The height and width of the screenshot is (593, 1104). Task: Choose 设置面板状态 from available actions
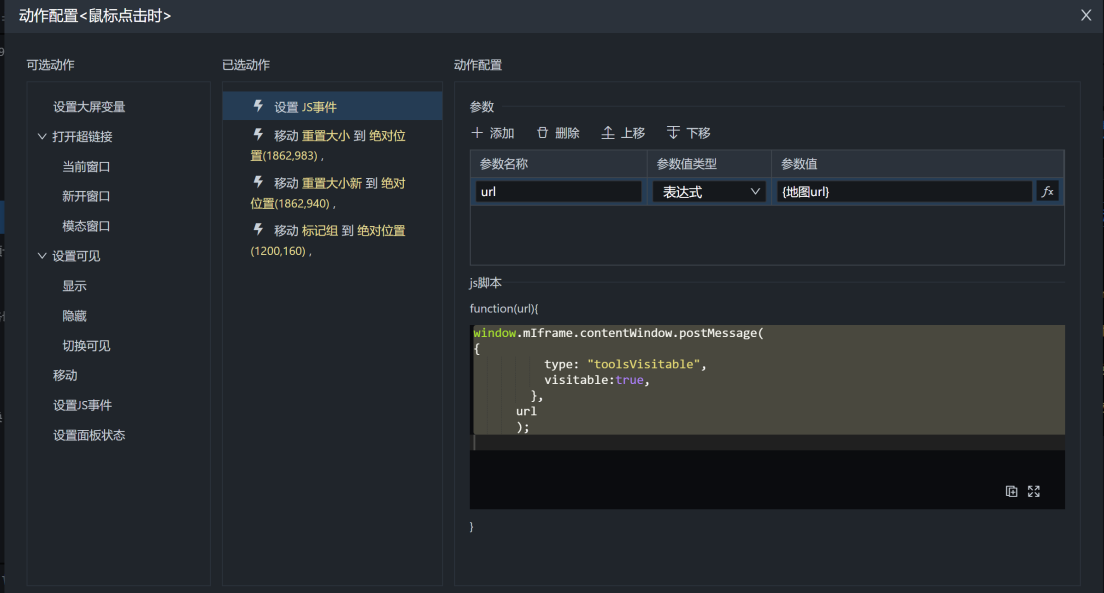click(89, 435)
